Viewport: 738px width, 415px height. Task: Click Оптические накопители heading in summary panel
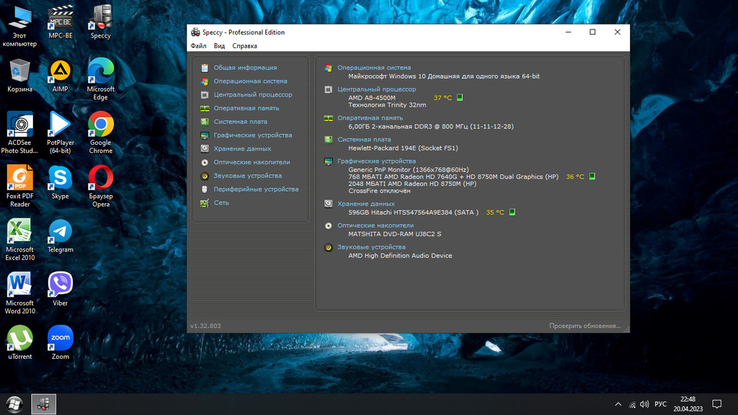tap(375, 225)
